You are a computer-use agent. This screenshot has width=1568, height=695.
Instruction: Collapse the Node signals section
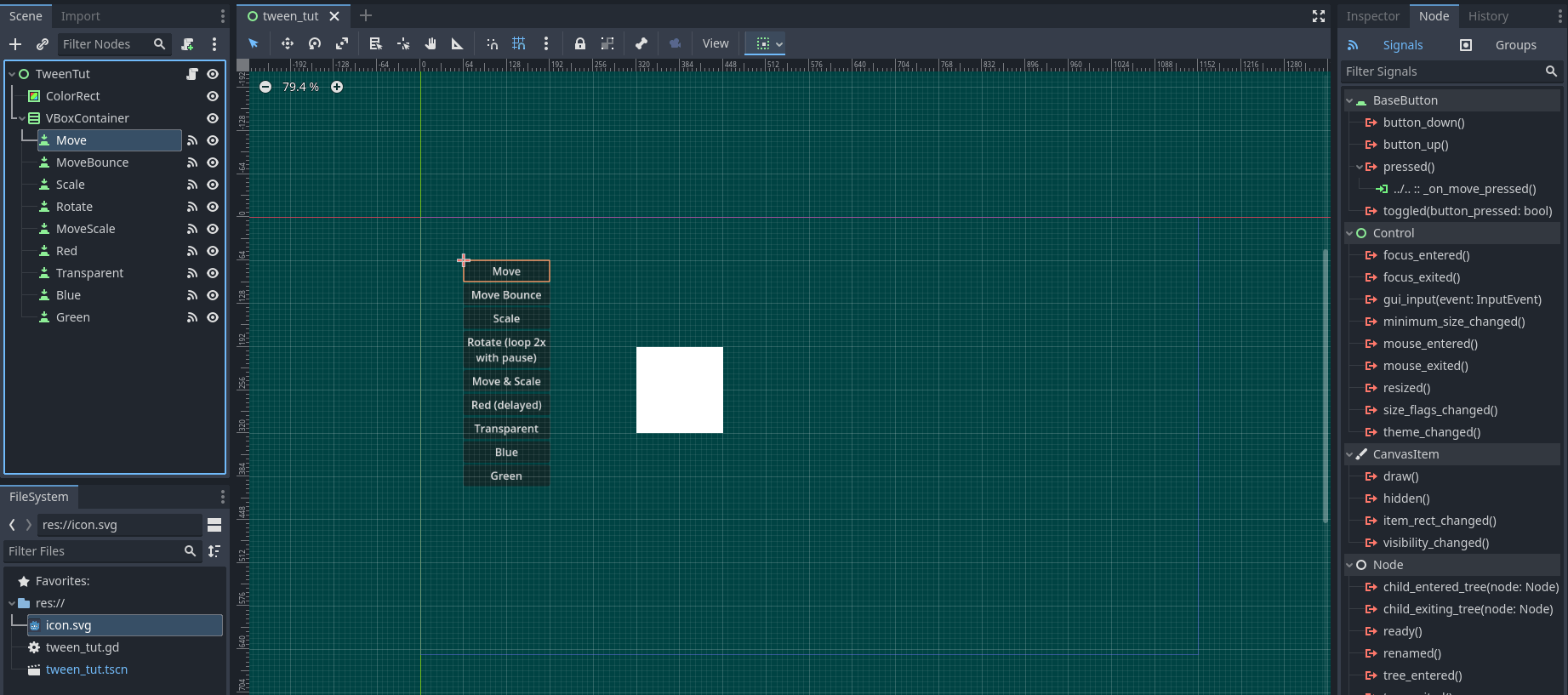click(x=1349, y=565)
